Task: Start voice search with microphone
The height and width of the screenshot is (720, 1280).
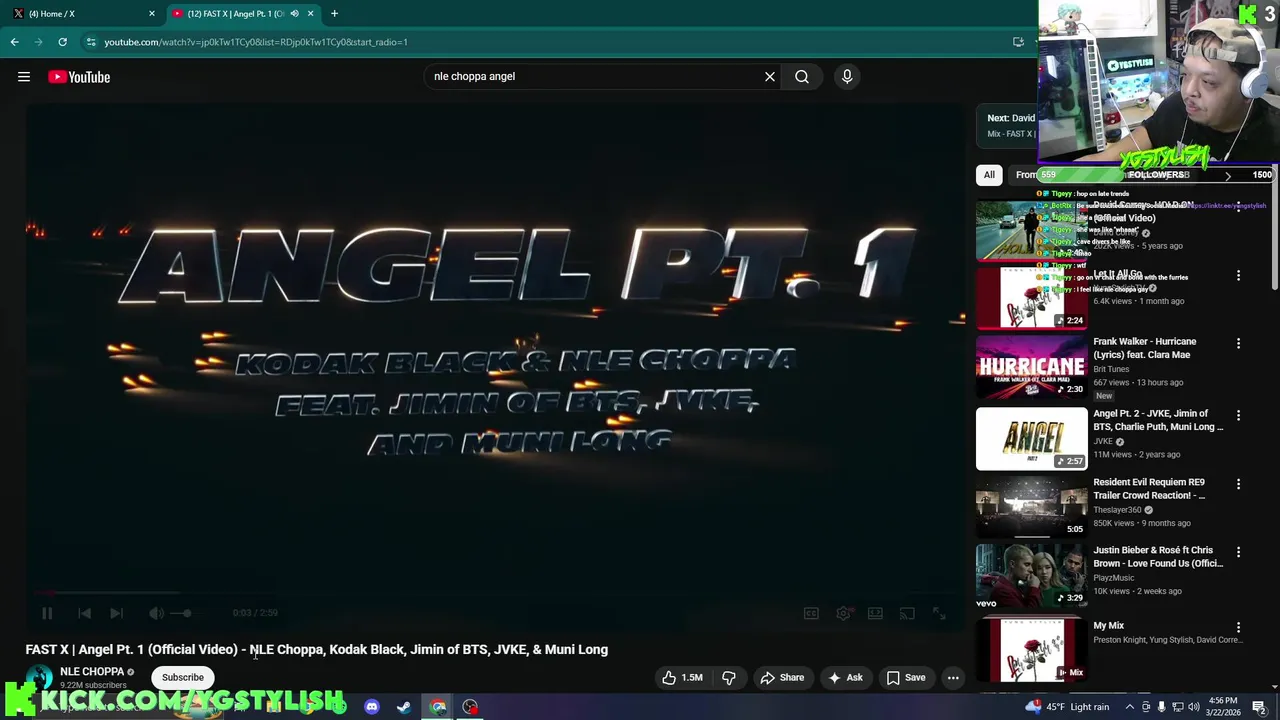Action: click(x=847, y=76)
